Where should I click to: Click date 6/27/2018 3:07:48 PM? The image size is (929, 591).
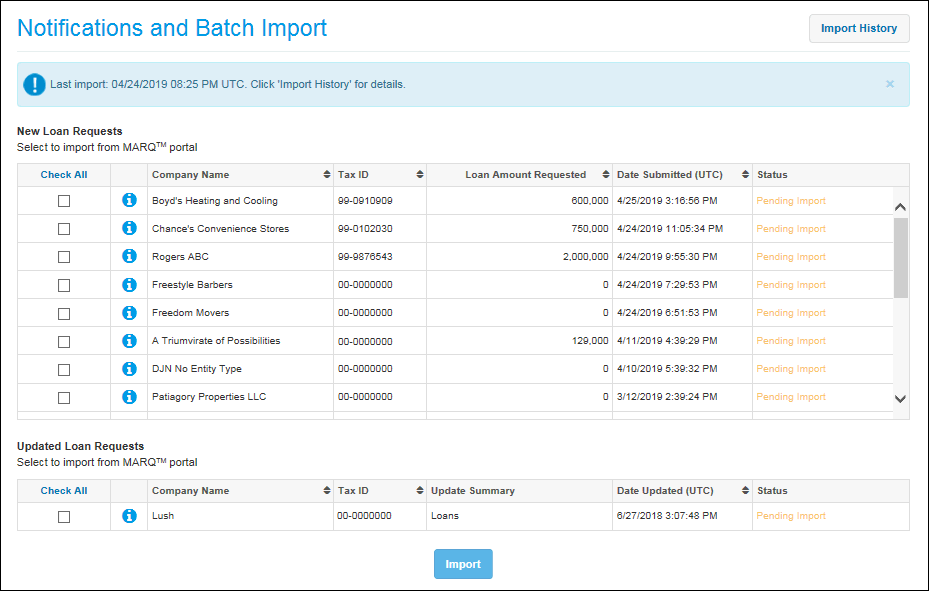click(x=667, y=516)
